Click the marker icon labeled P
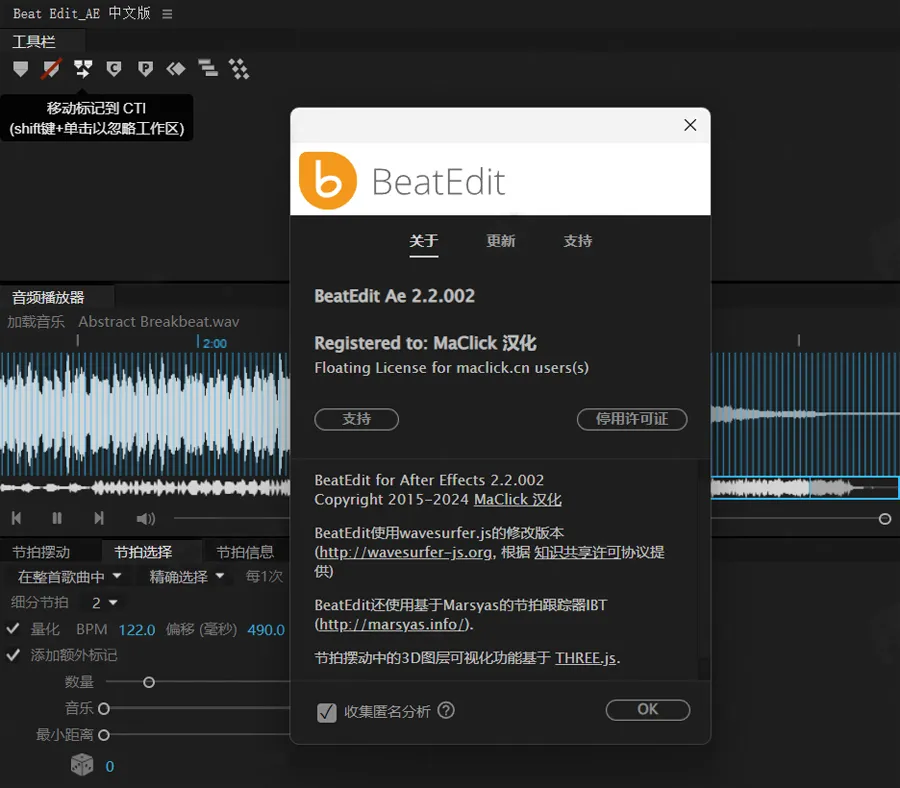Screen dimensions: 900x788 (145, 69)
